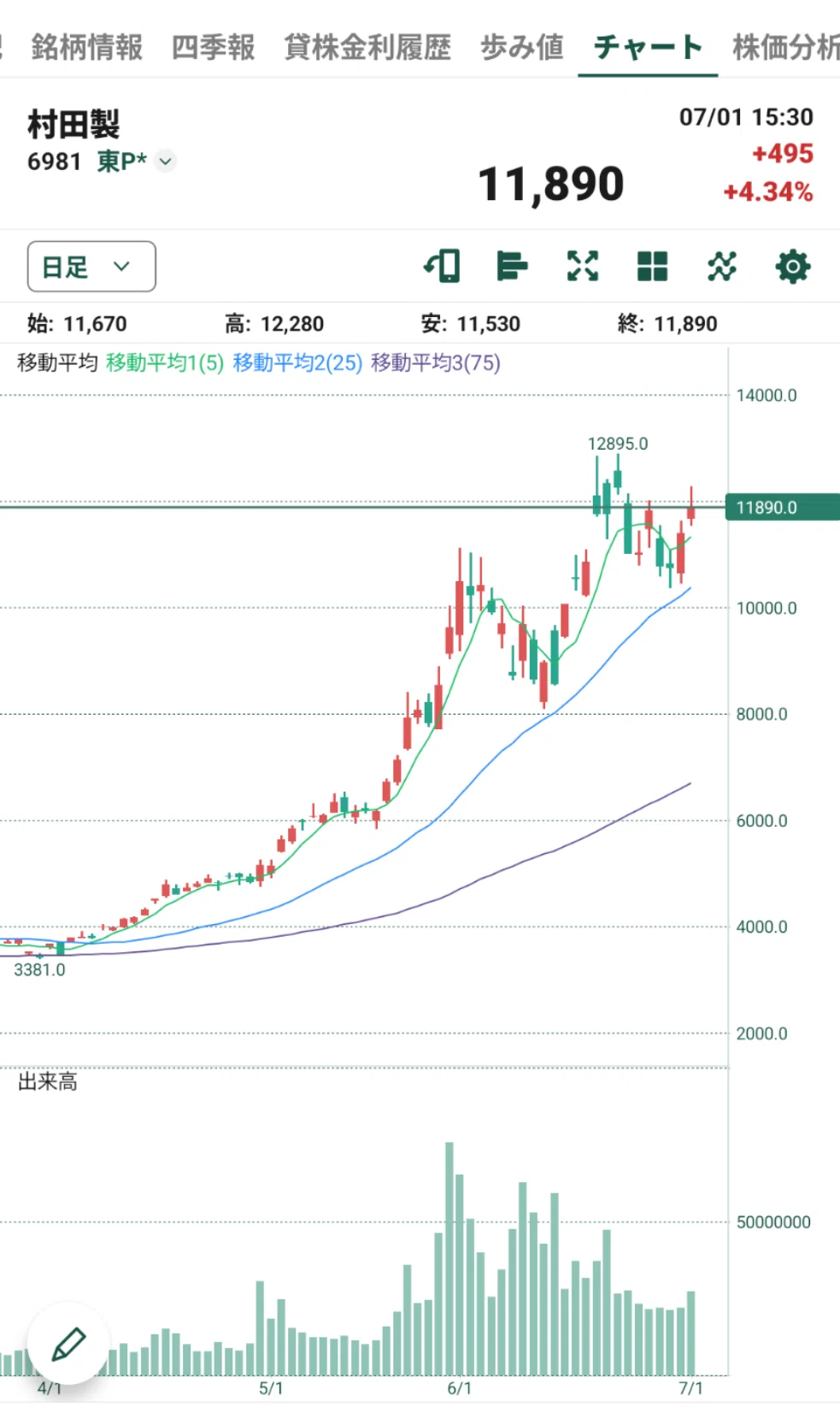840x1407 pixels.
Task: Tap the +495 price change value
Action: [783, 154]
